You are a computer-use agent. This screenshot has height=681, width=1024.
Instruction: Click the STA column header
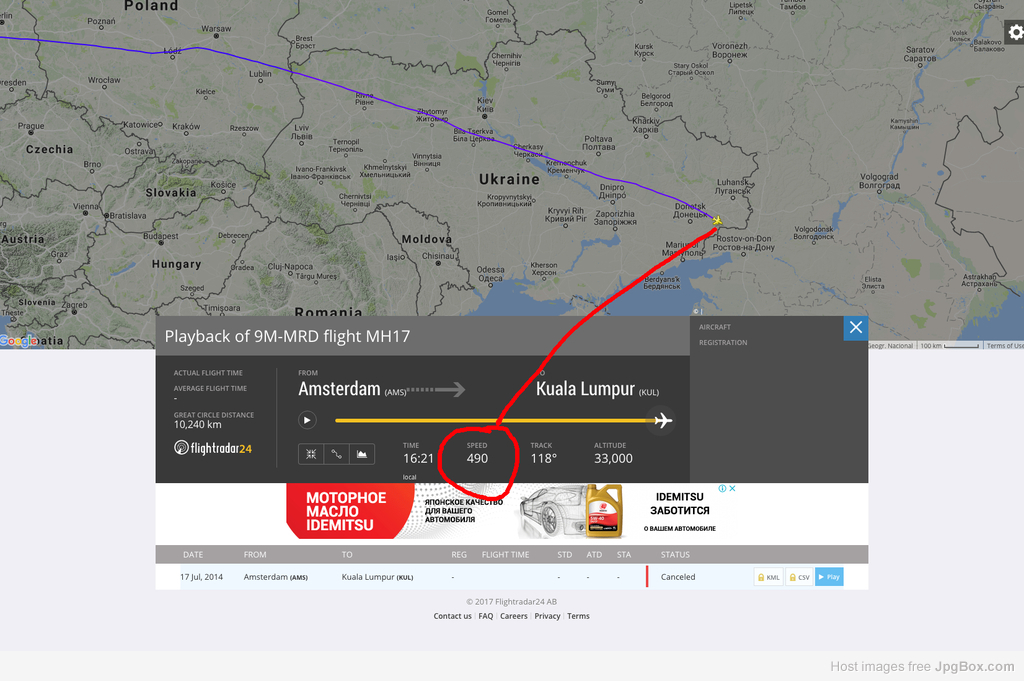point(624,554)
